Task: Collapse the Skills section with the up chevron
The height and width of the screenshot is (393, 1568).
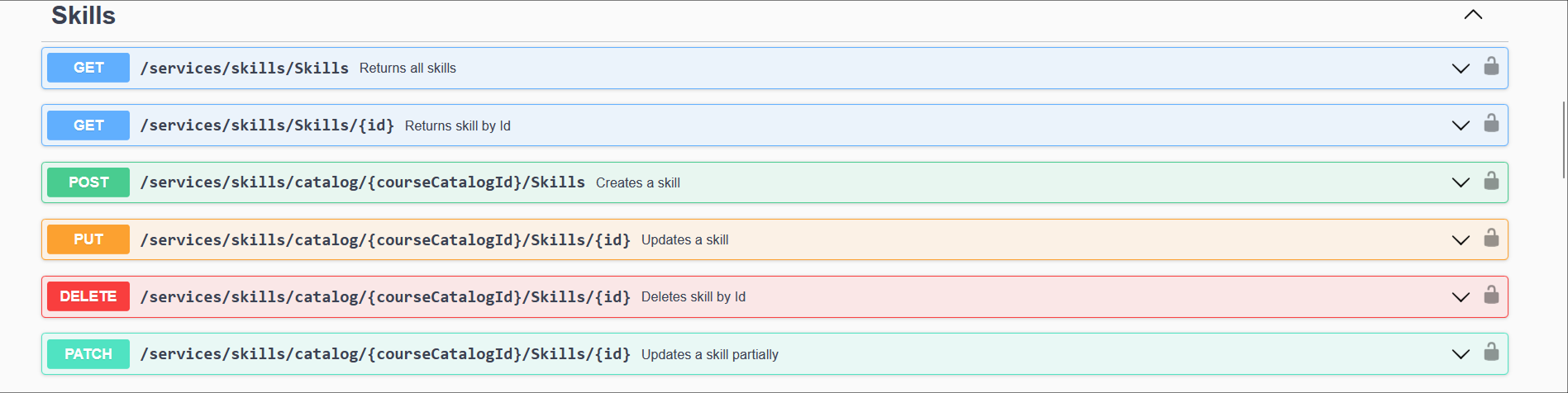Action: (1473, 15)
